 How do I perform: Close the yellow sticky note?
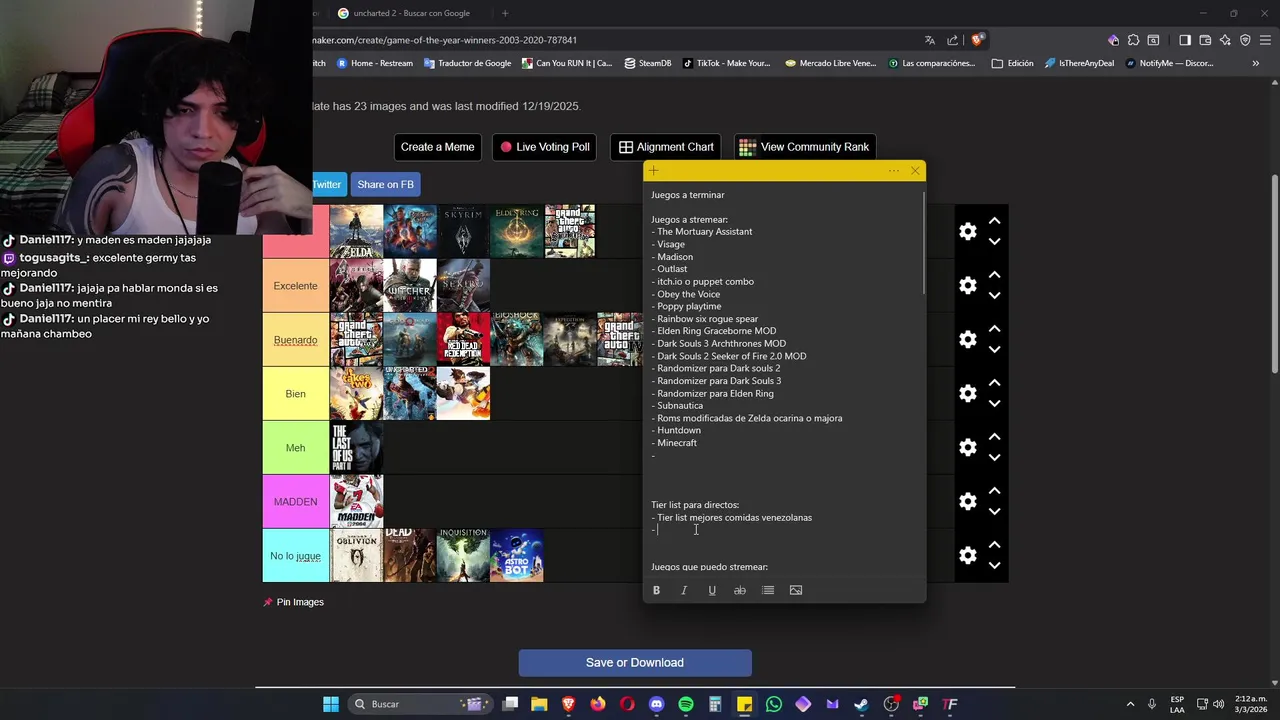[915, 171]
